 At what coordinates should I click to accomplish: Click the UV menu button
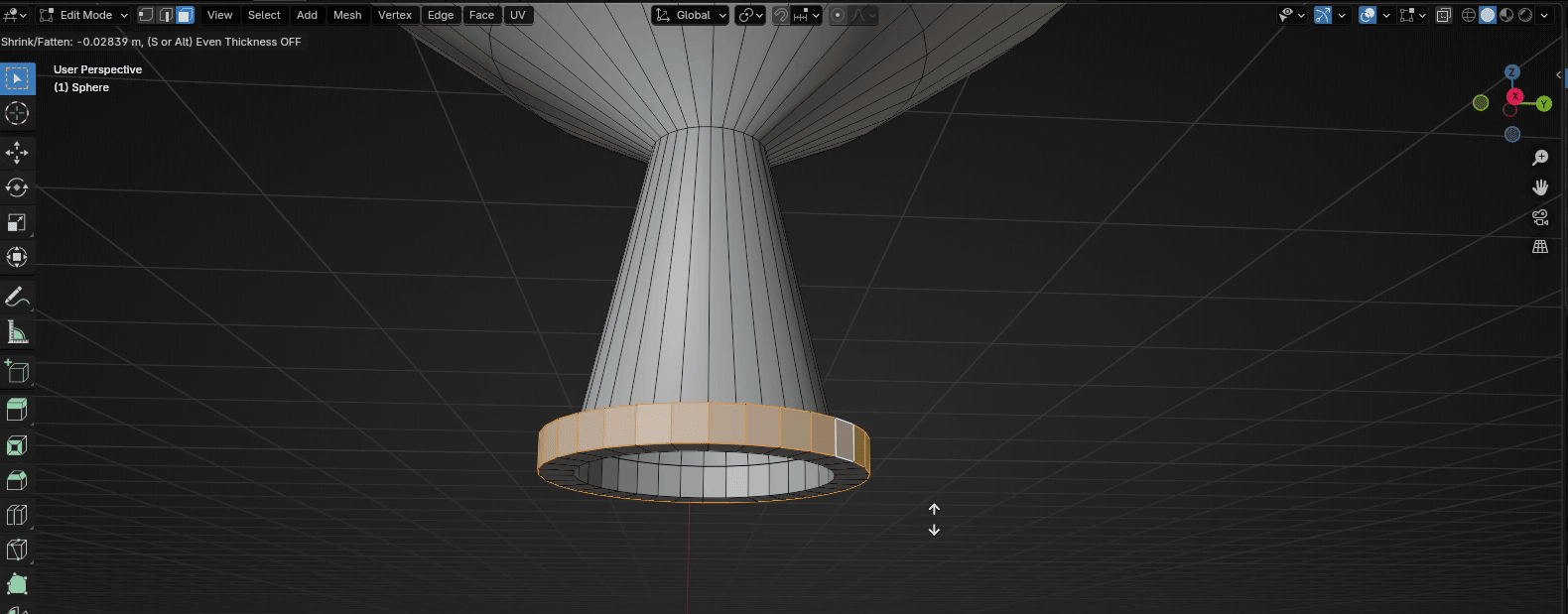click(518, 15)
